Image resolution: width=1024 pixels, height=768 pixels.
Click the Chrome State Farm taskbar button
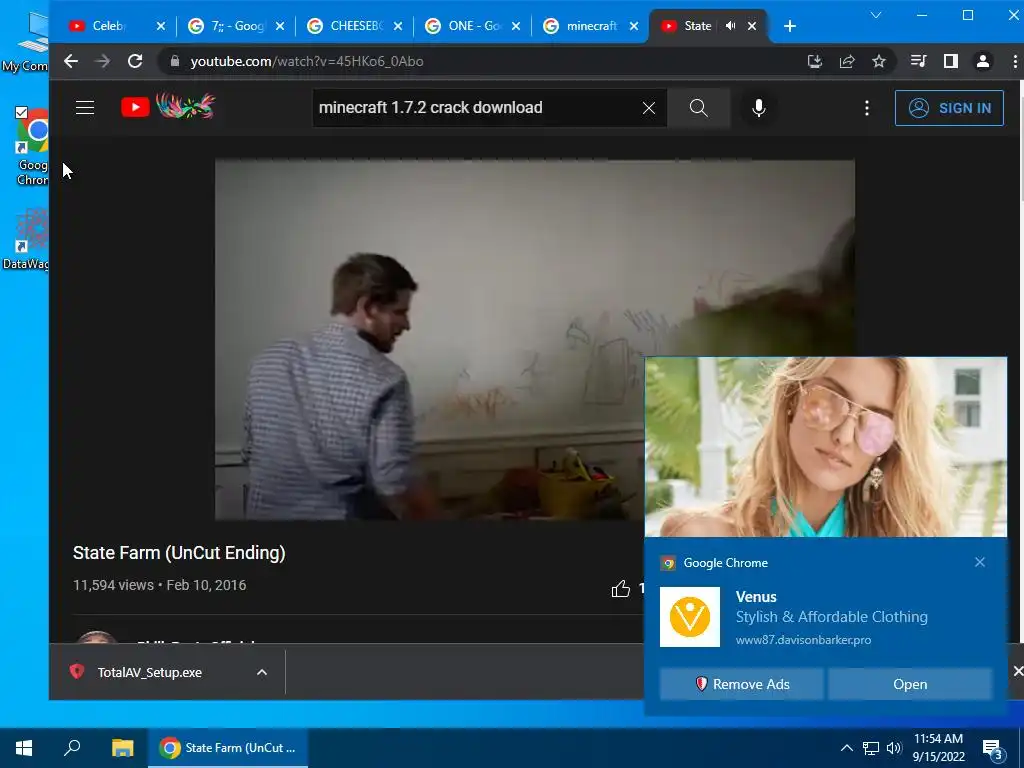click(x=228, y=748)
